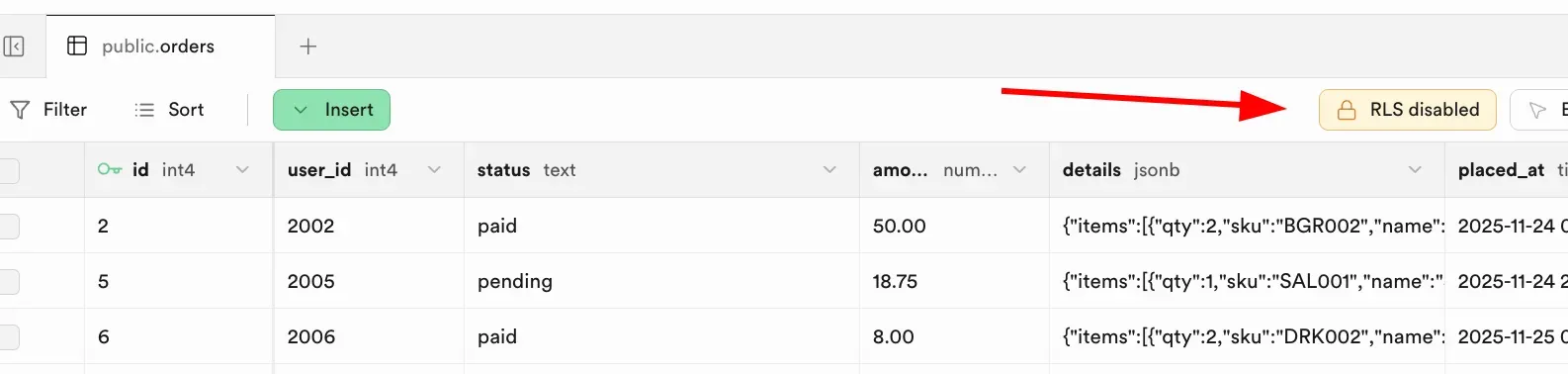This screenshot has height=374, width=1568.
Task: Click the primary key icon on id column
Action: (110, 170)
